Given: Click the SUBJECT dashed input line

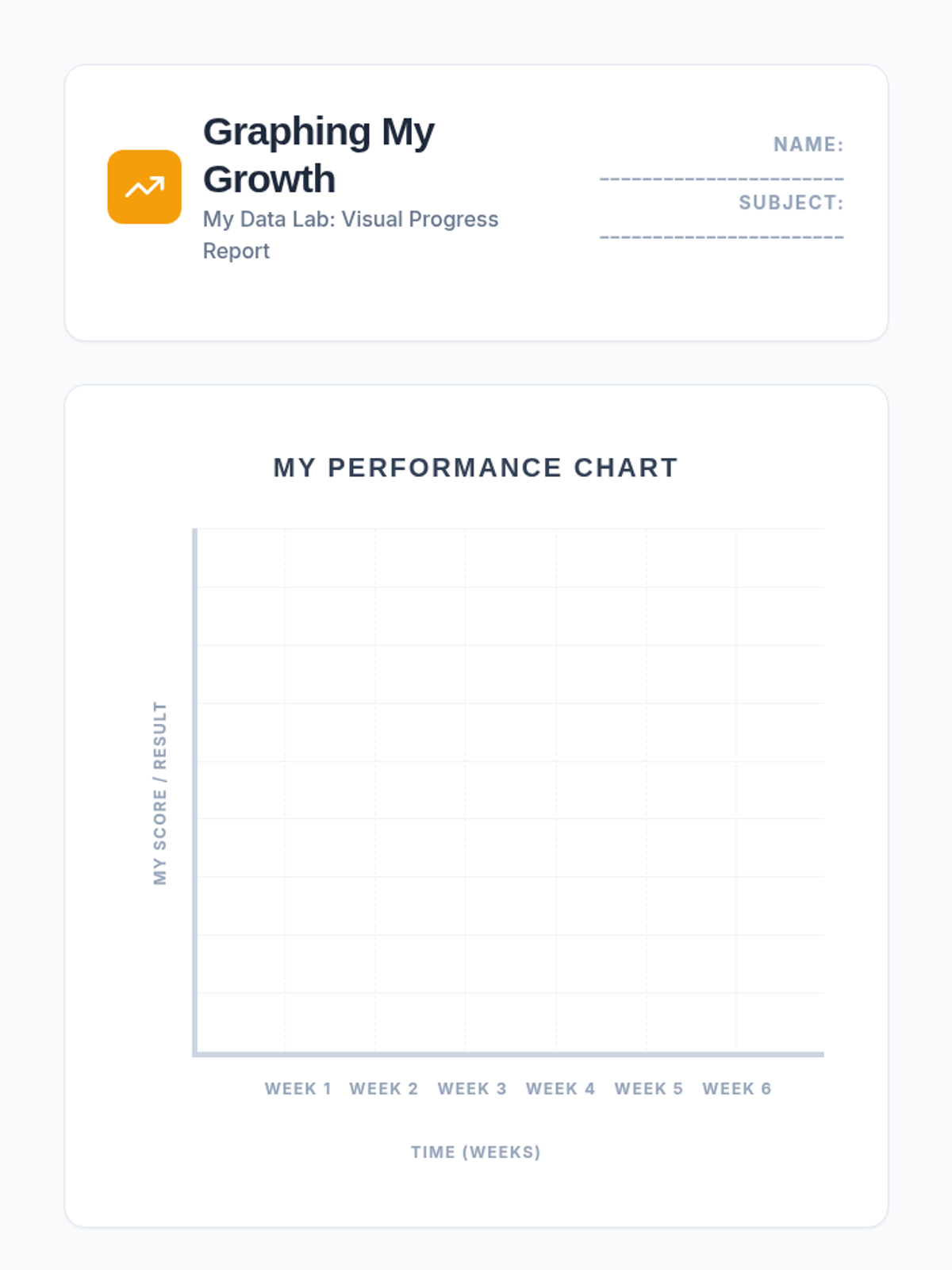Looking at the screenshot, I should click(722, 237).
